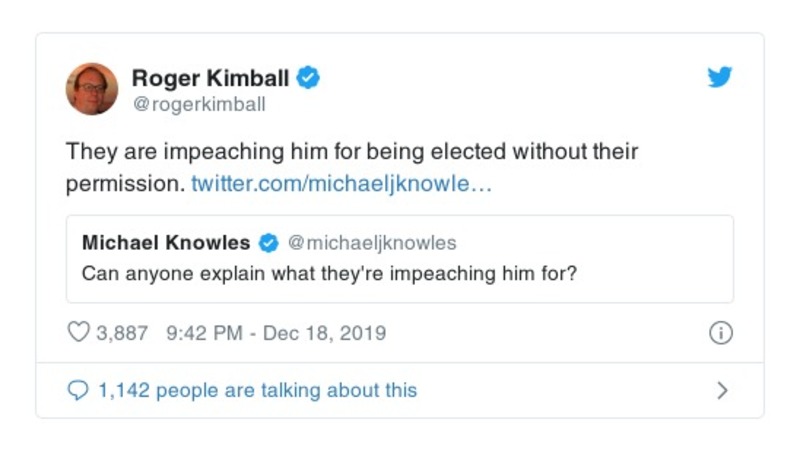Click the quoted tweet question text

pyautogui.click(x=329, y=272)
